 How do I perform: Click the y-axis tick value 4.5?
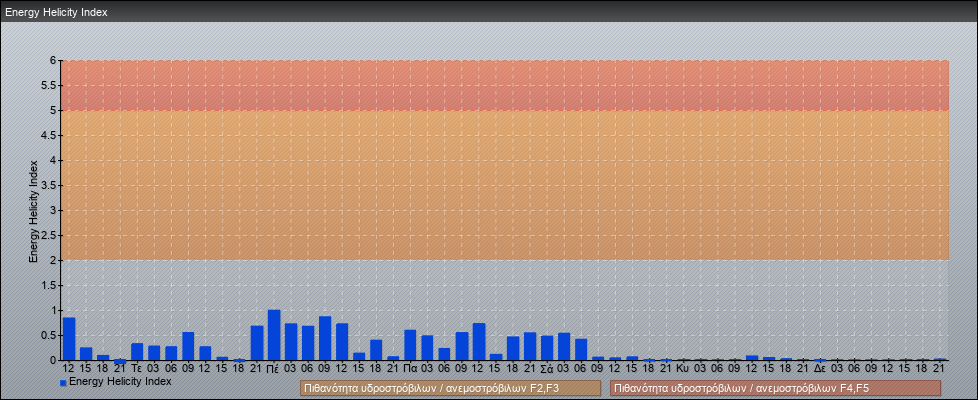click(50, 135)
